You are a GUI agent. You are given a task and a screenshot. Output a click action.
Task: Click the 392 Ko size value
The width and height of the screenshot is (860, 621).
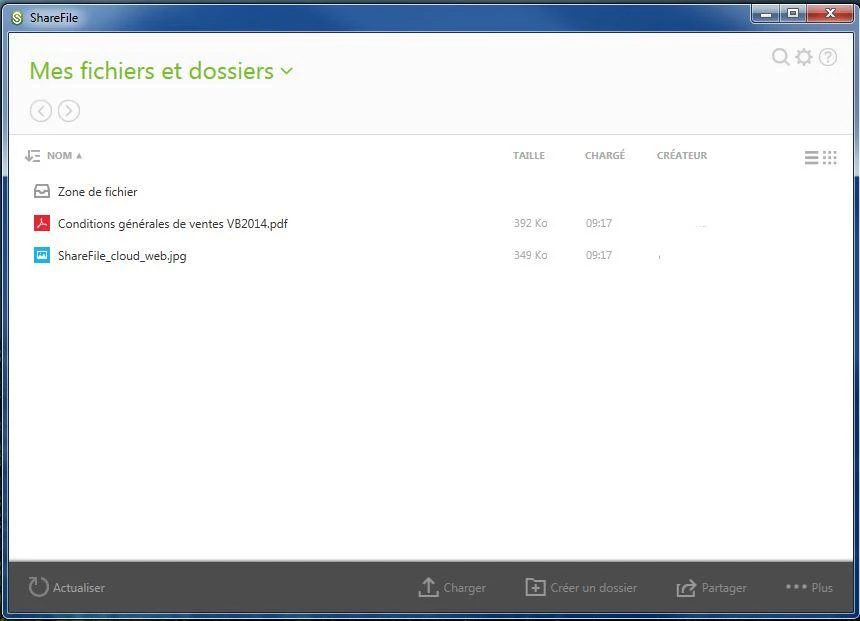click(x=530, y=223)
